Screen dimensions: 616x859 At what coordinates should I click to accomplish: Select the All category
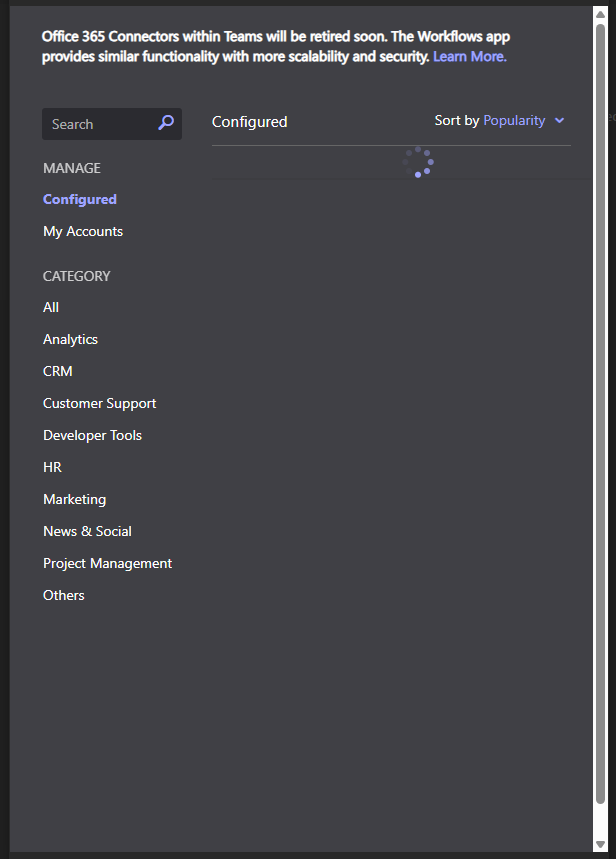click(x=50, y=307)
